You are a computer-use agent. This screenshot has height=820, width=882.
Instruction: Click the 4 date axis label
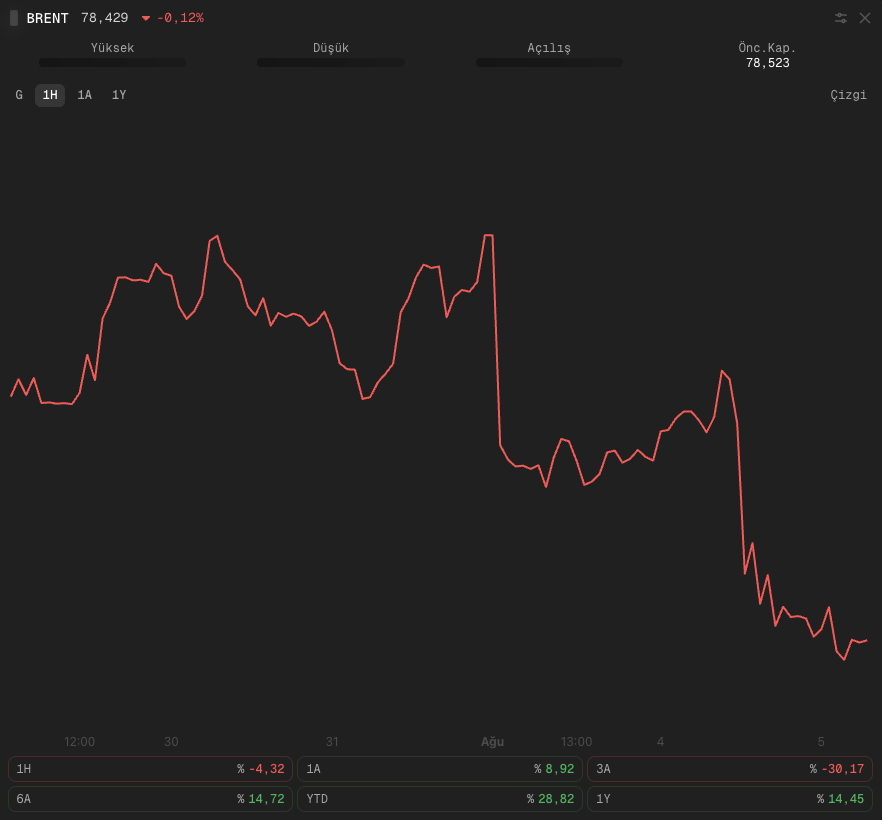coord(660,741)
